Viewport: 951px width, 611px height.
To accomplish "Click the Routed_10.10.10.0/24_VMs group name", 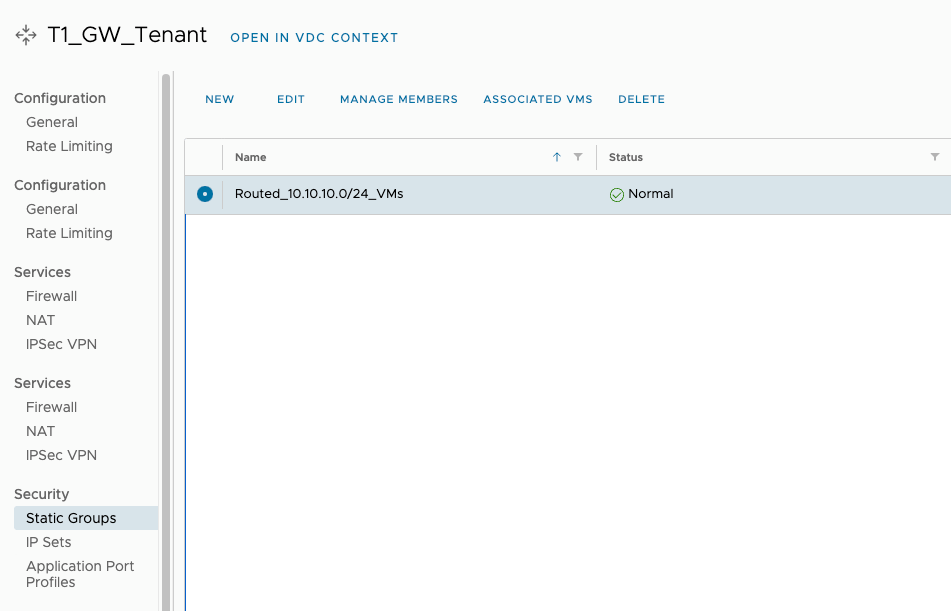I will [x=319, y=194].
